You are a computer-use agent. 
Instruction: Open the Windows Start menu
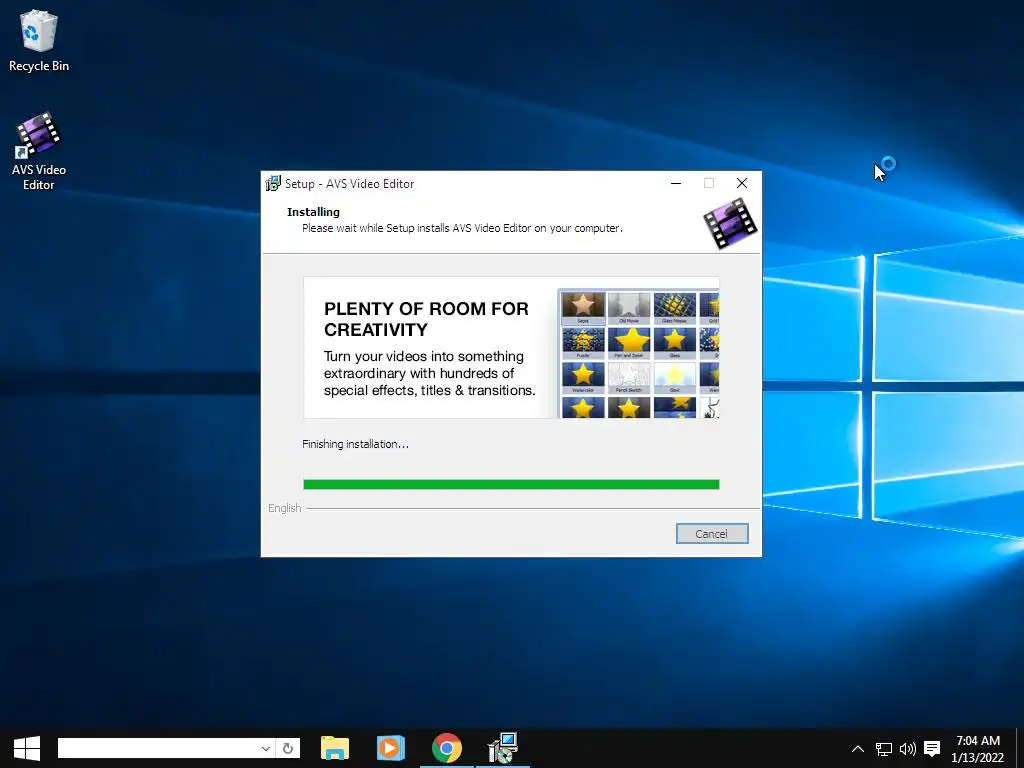pyautogui.click(x=27, y=748)
